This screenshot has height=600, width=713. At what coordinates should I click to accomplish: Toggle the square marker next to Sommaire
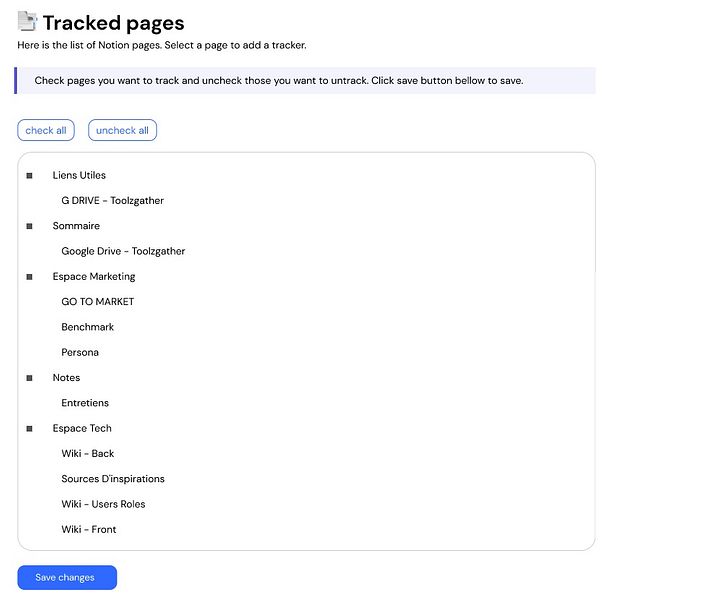pos(30,226)
